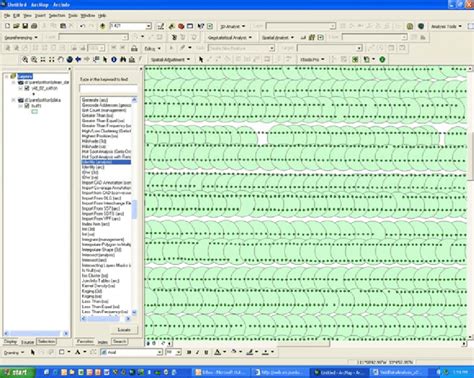The height and width of the screenshot is (378, 474).
Task: Click the green round icon after XTools Pro
Action: tap(382, 59)
